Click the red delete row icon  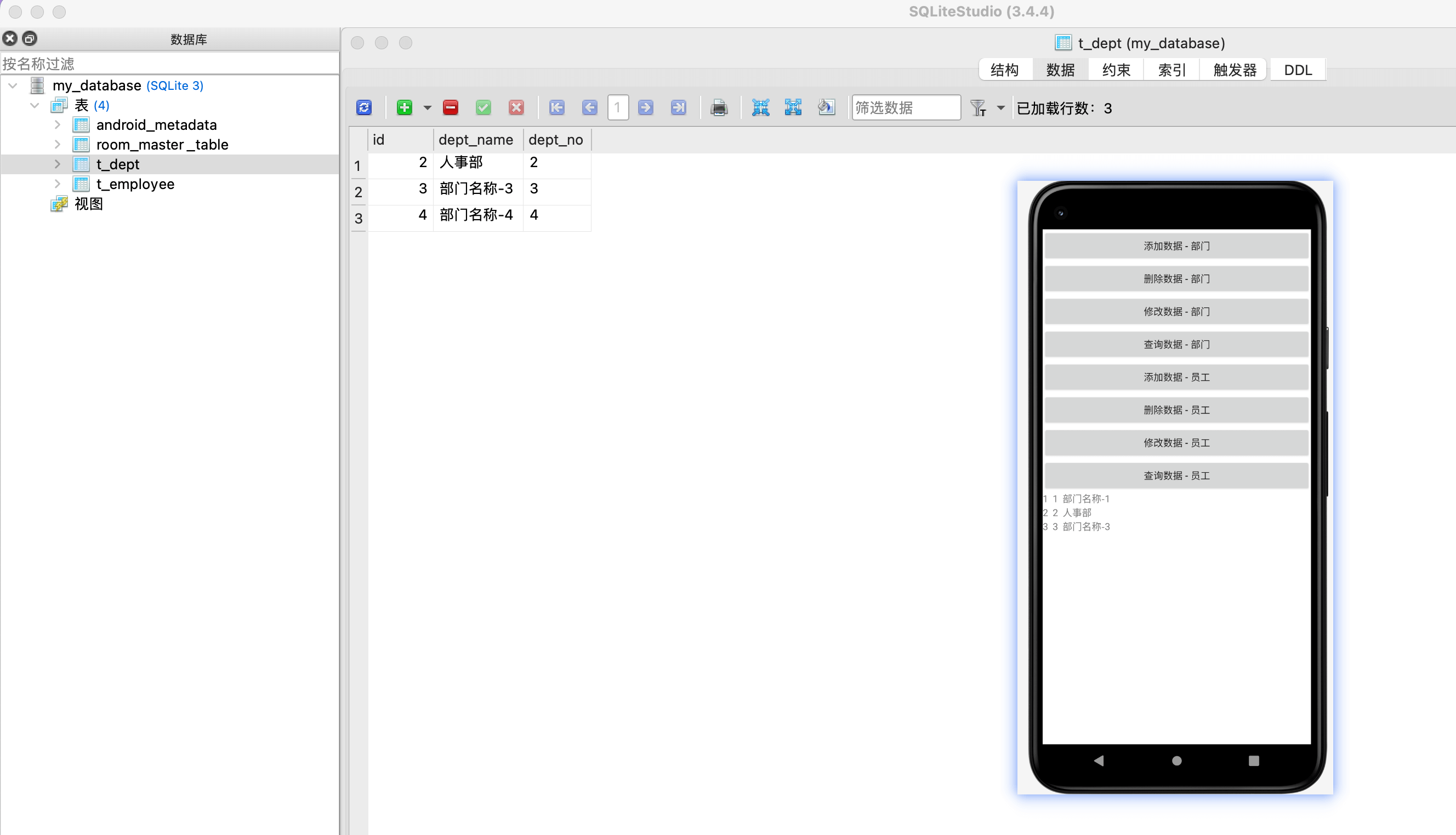[451, 107]
